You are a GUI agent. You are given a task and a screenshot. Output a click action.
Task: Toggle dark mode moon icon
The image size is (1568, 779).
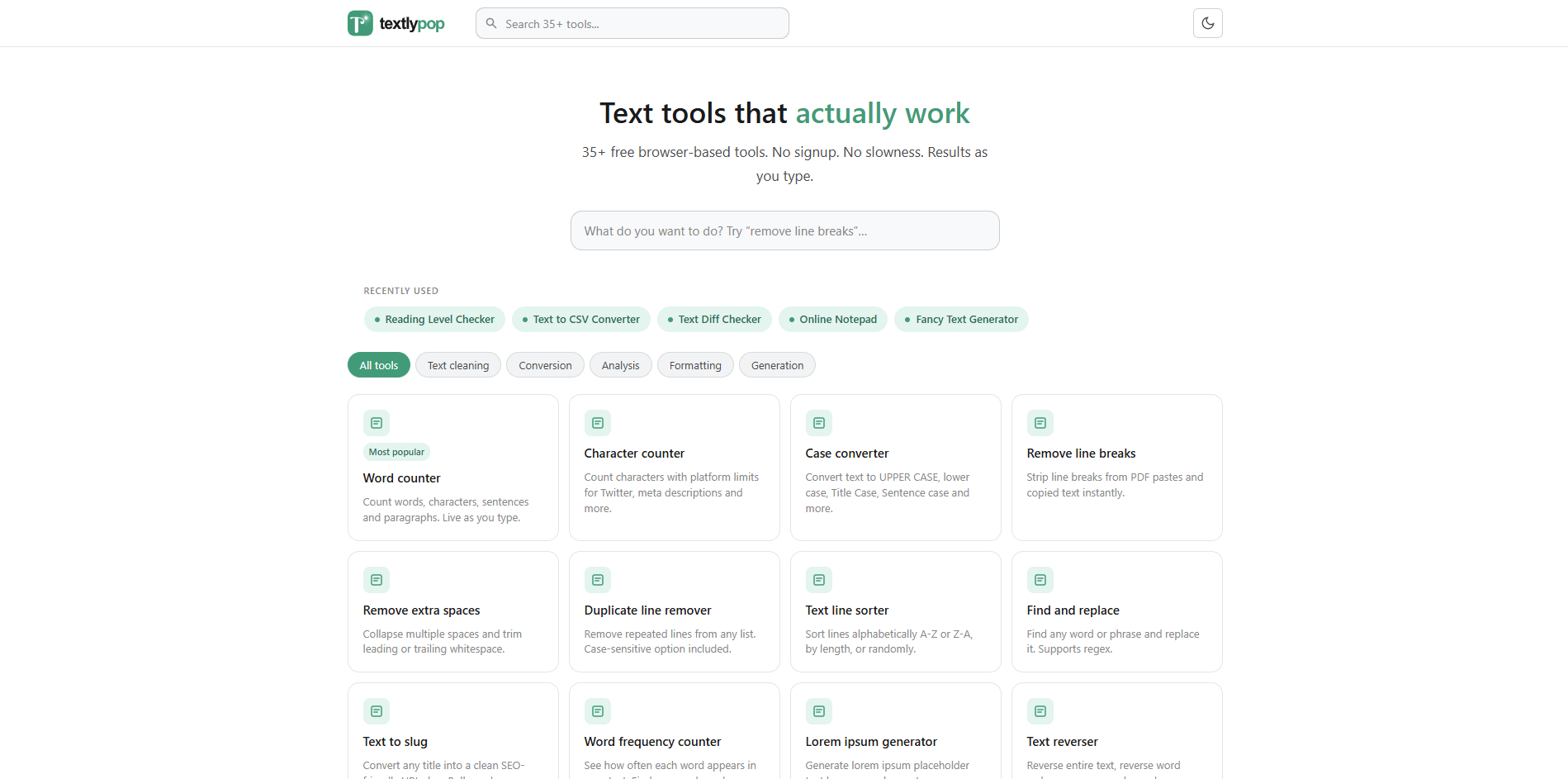pos(1207,23)
